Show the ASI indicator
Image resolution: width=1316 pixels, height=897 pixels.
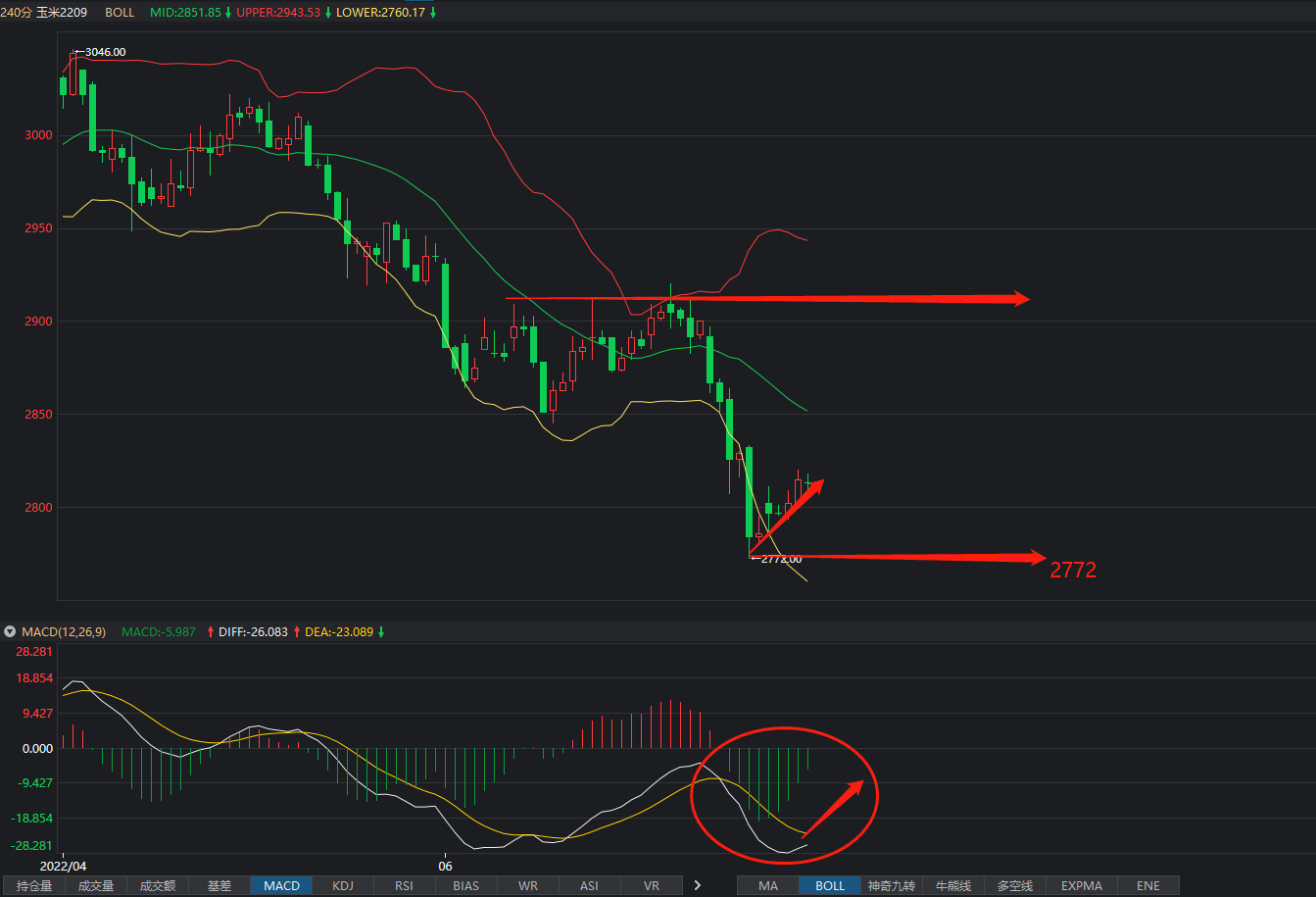pyautogui.click(x=589, y=885)
